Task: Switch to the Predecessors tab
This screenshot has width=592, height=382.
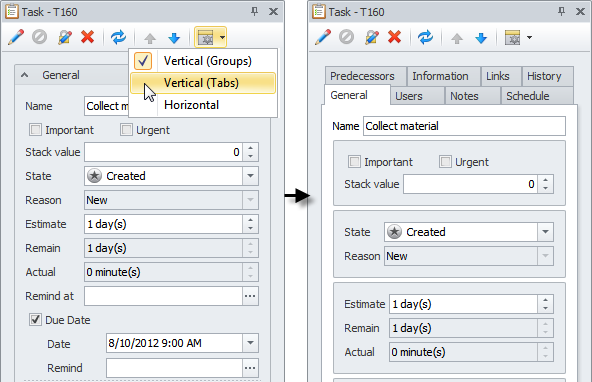Action: [x=362, y=76]
